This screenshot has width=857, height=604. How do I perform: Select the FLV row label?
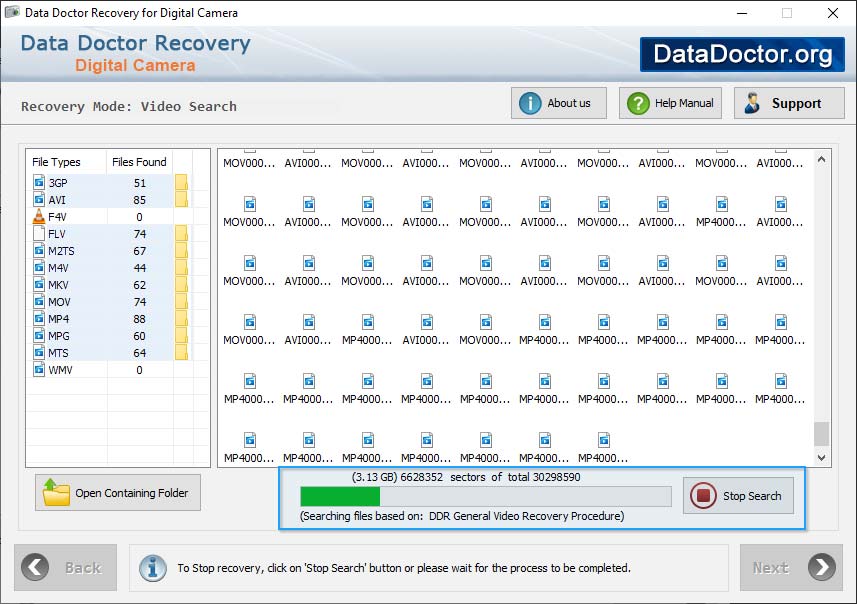pos(57,234)
